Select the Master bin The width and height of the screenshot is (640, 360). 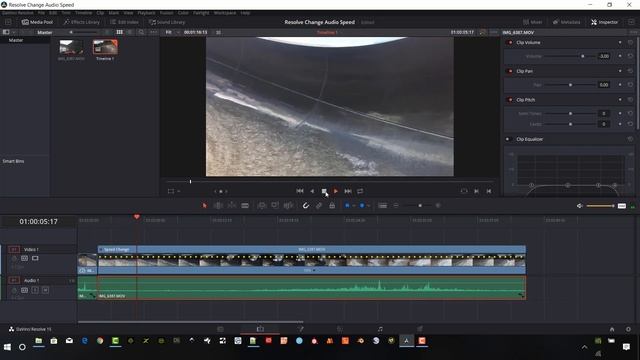[x=16, y=40]
